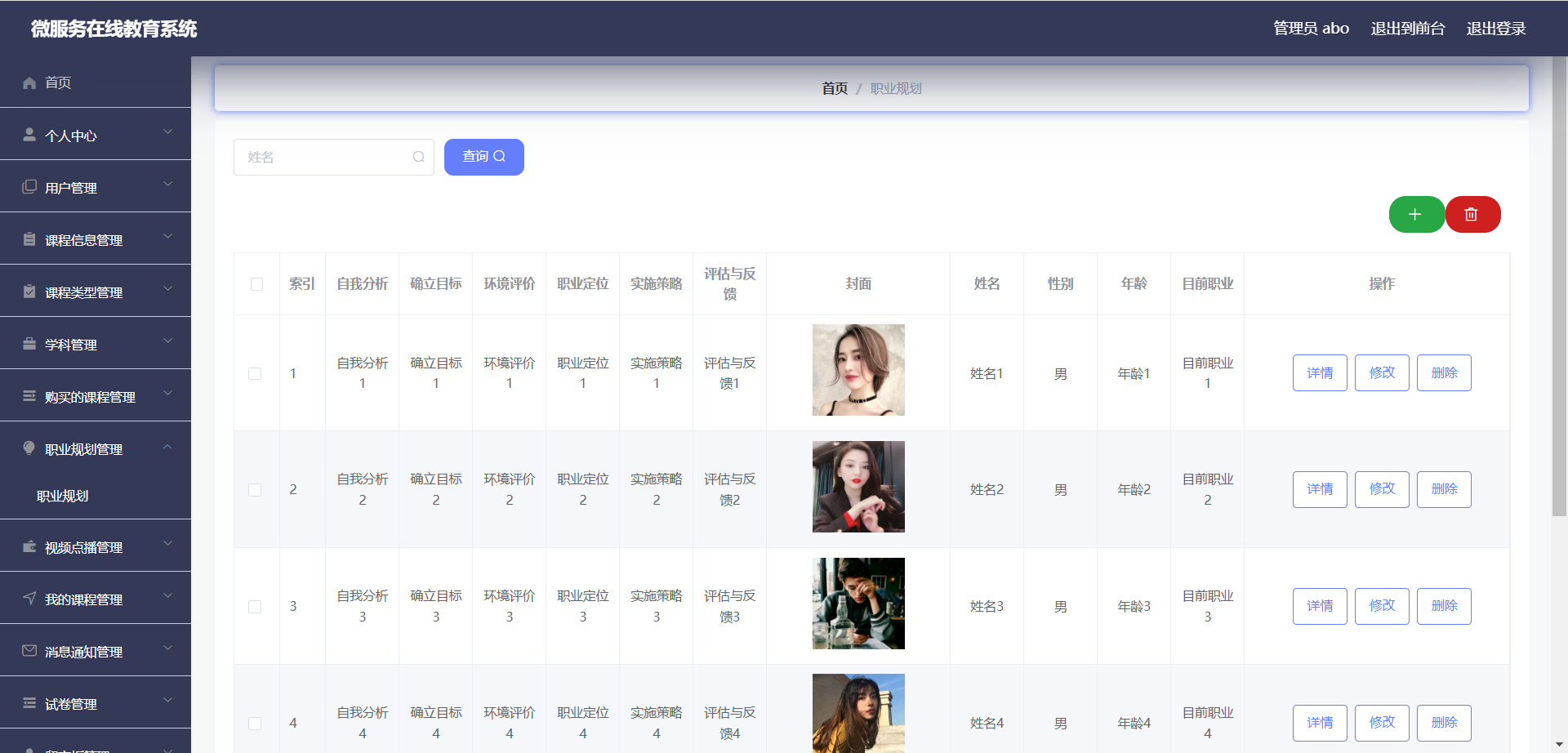The width and height of the screenshot is (1568, 753).
Task: Click the home icon beside 首页
Action: [x=28, y=82]
